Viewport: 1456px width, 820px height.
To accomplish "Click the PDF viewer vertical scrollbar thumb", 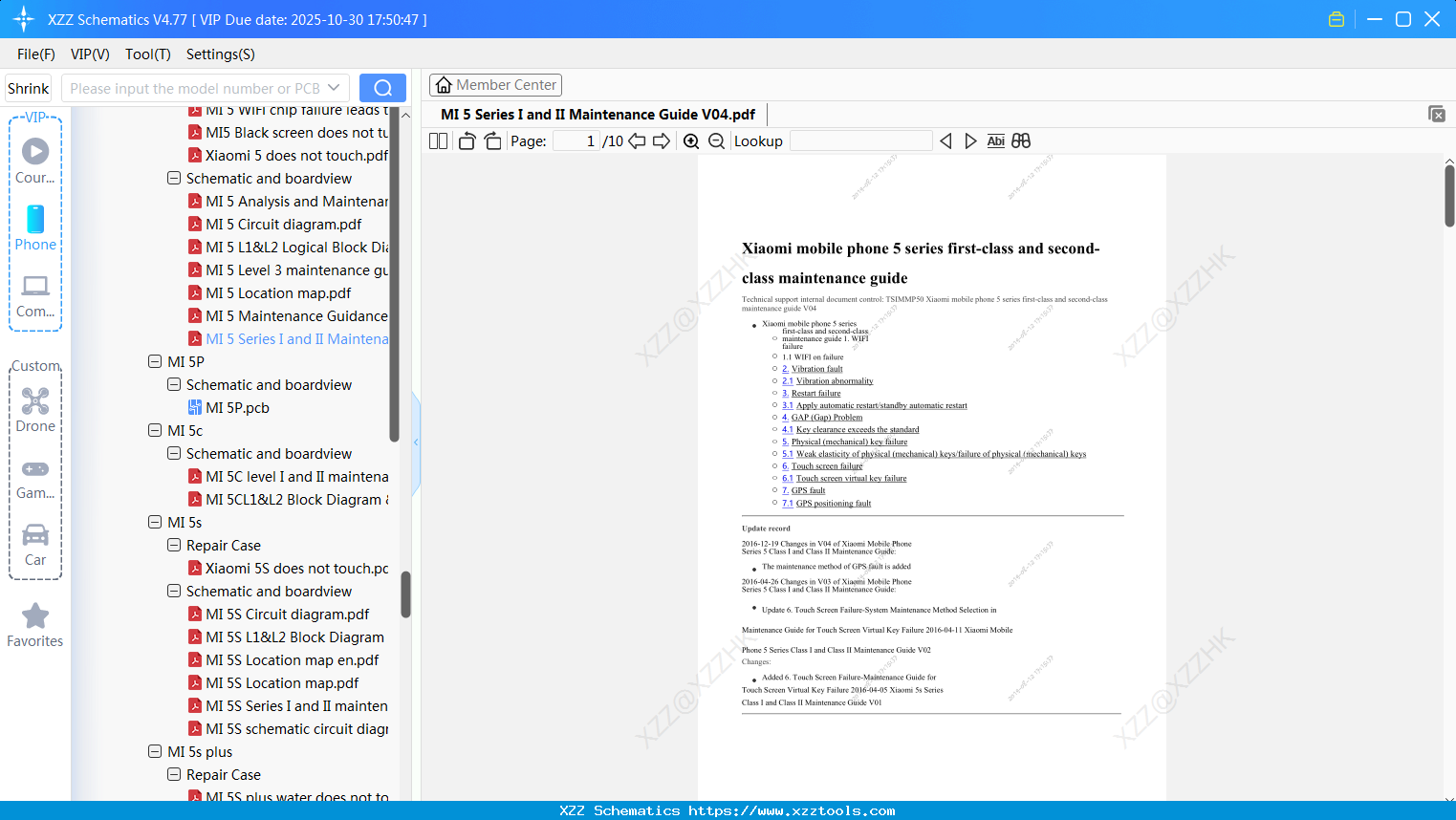I will pyautogui.click(x=1449, y=196).
